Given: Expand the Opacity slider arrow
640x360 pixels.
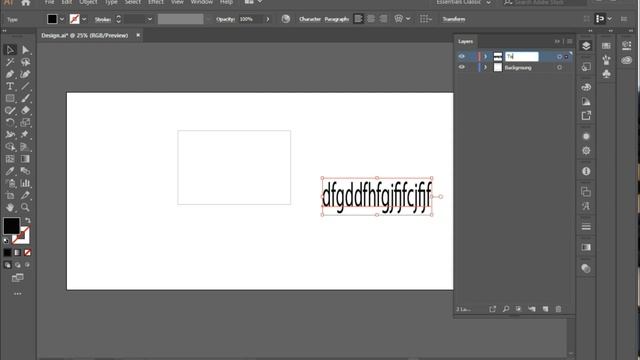Looking at the screenshot, I should click(x=268, y=19).
